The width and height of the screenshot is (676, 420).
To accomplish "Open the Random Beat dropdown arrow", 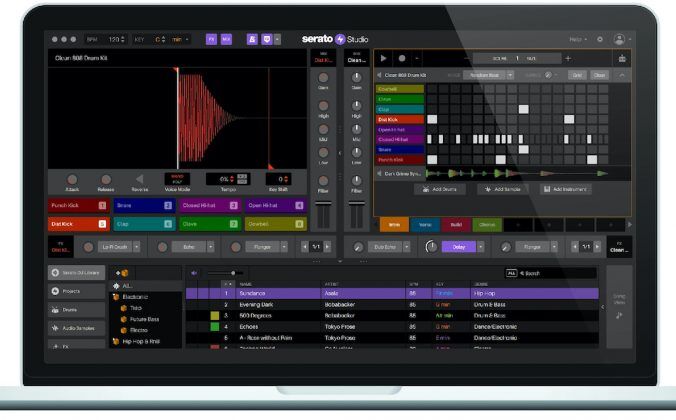I will click(x=510, y=75).
